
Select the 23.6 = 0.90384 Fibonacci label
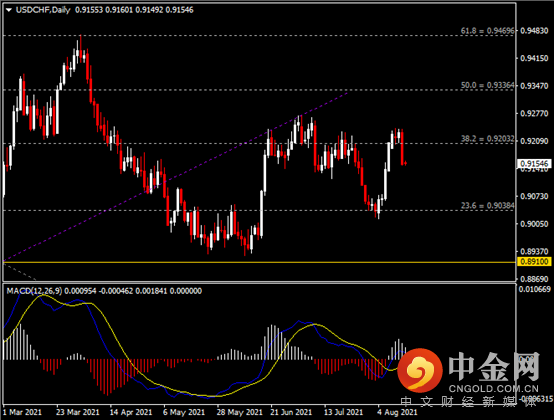(487, 206)
